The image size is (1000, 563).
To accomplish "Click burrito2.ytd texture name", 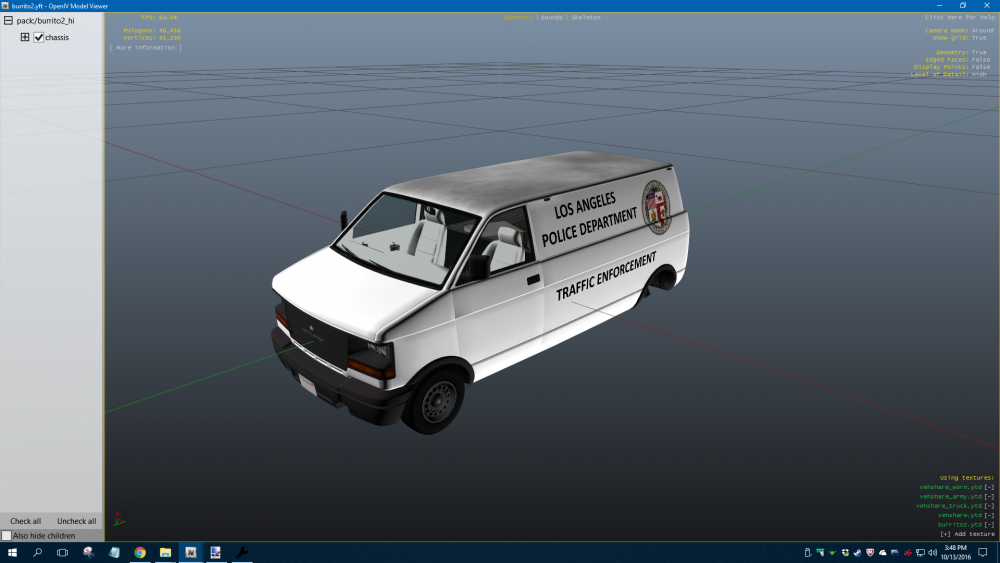I will coord(960,525).
